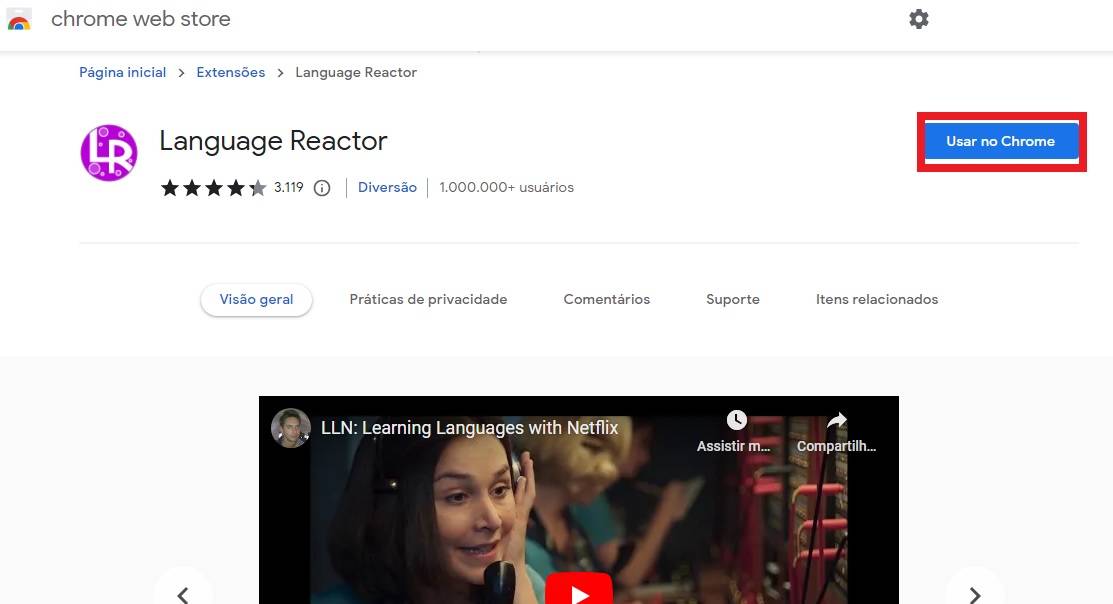Screen dimensions: 1113x604
Task: Switch to Práticas de privacidade tab
Action: [428, 300]
